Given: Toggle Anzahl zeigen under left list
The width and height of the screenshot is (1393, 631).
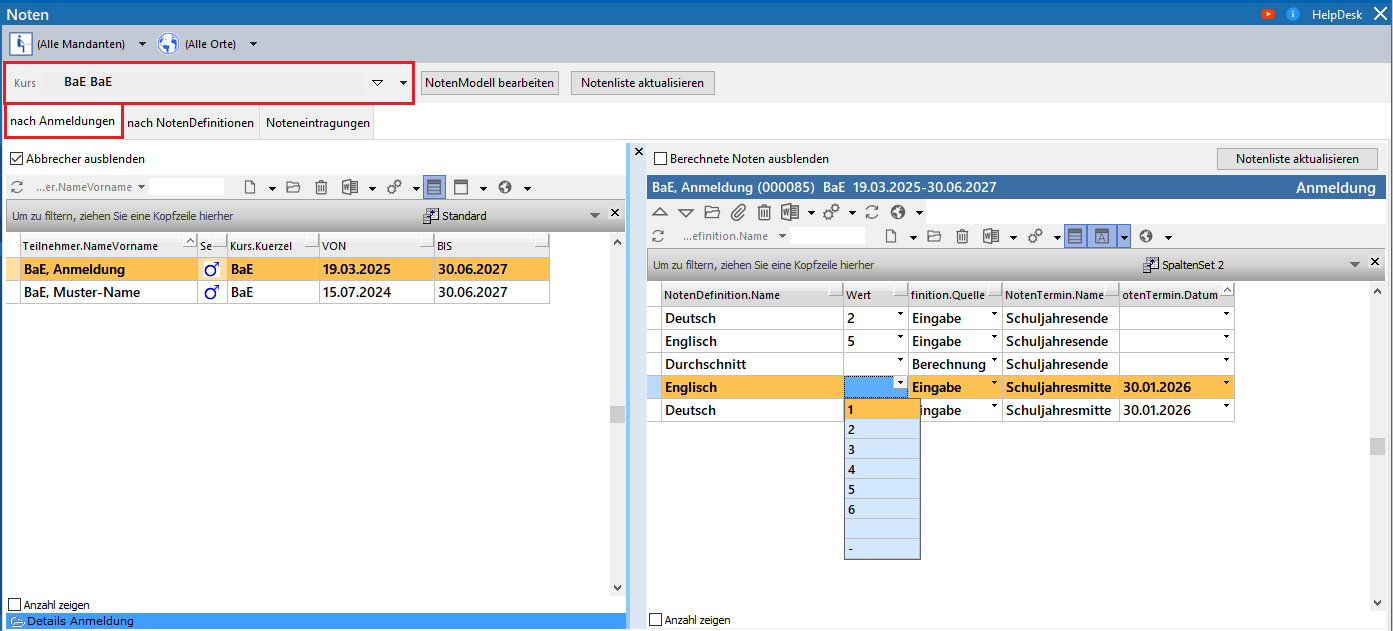Looking at the screenshot, I should click(x=14, y=605).
